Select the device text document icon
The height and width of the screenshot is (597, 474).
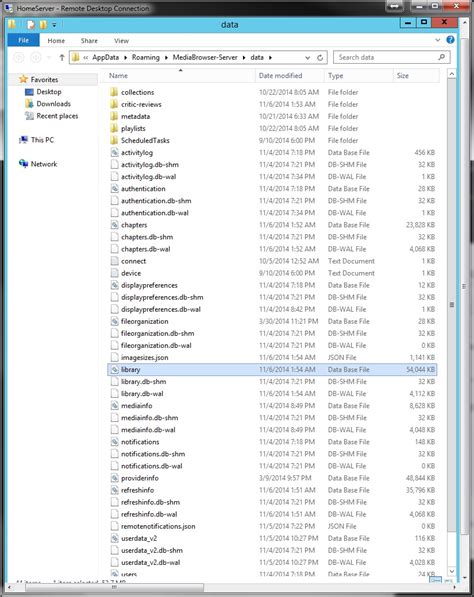pos(114,273)
